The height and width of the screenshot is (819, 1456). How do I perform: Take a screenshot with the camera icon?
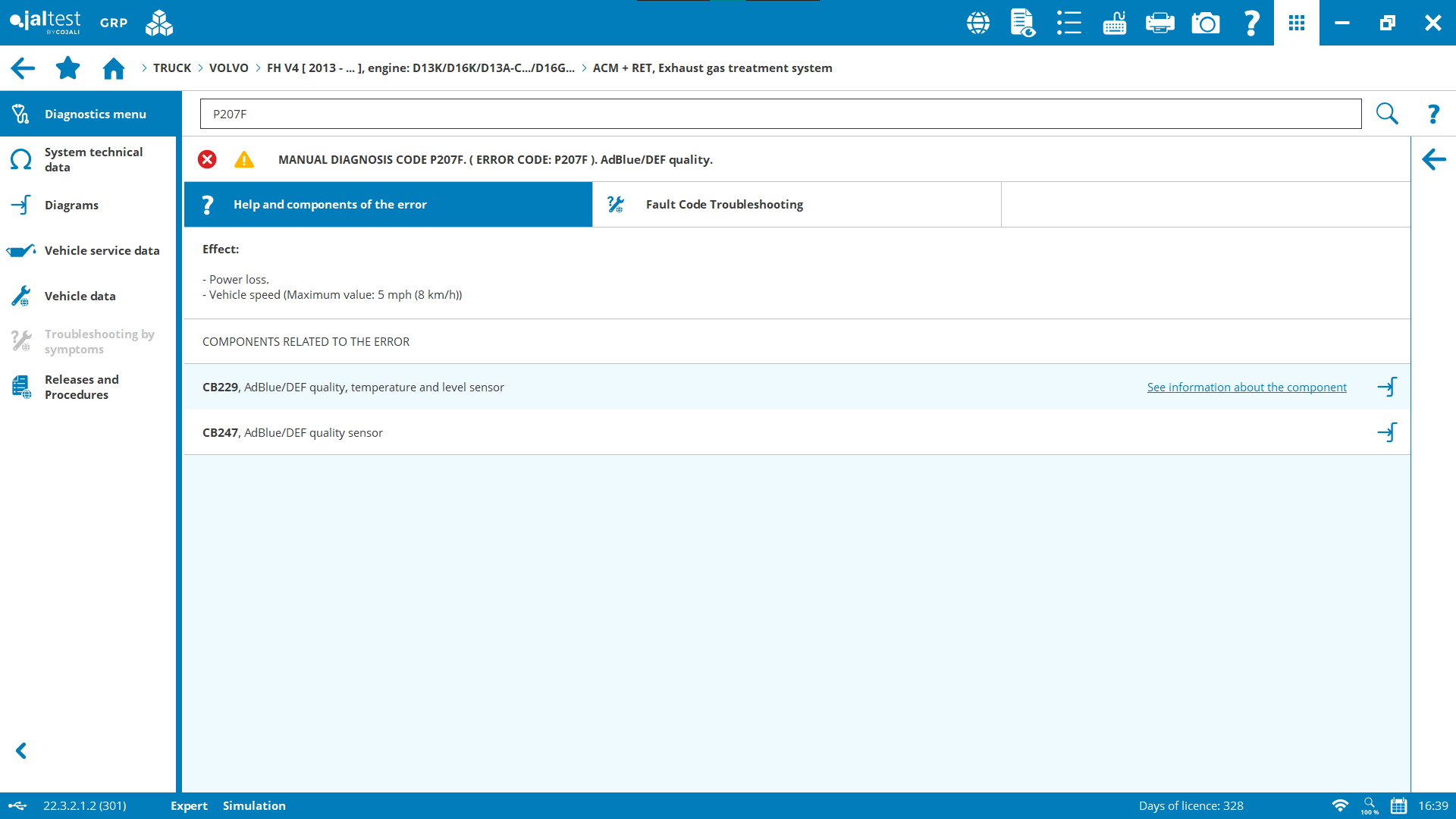(x=1206, y=23)
